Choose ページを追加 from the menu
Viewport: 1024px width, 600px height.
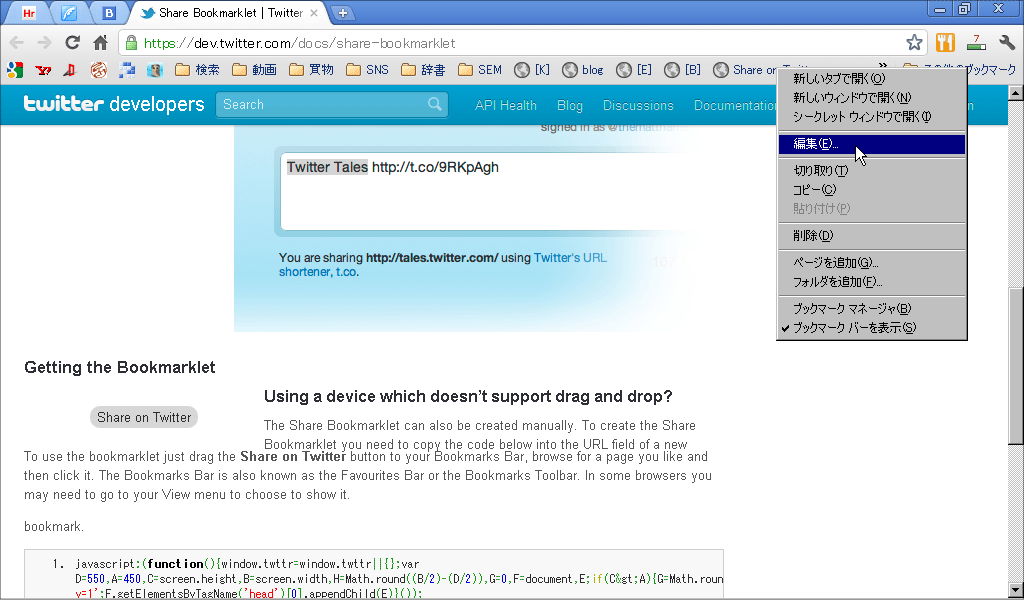click(872, 262)
